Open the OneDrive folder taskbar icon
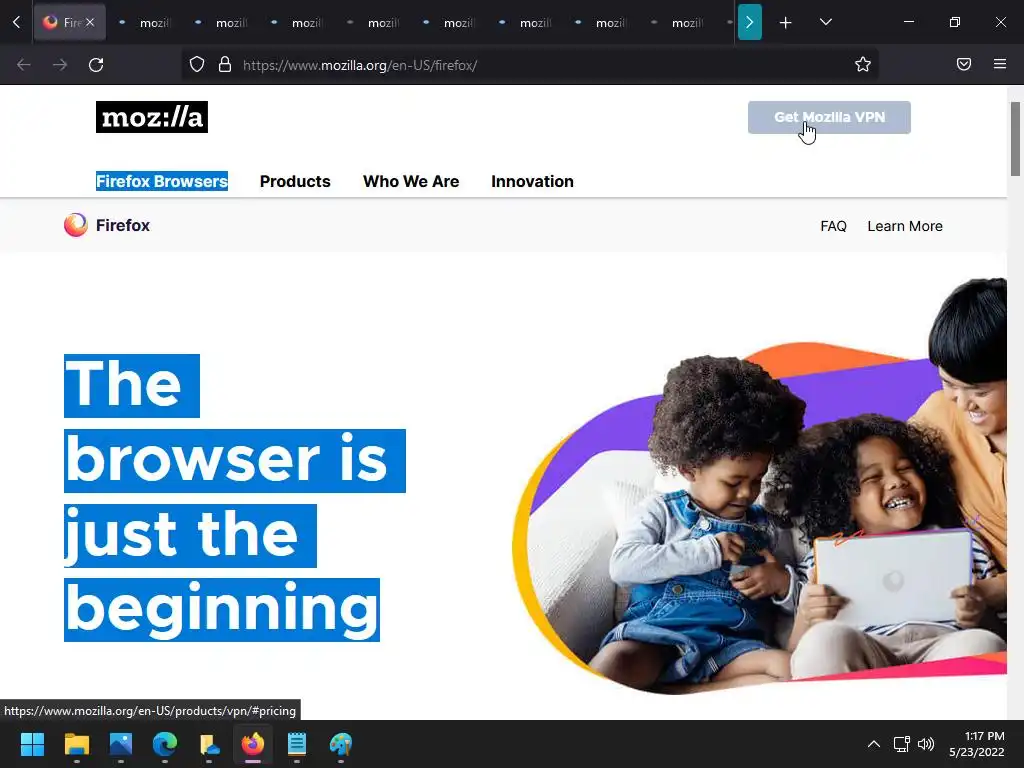The width and height of the screenshot is (1024, 768). (209, 744)
